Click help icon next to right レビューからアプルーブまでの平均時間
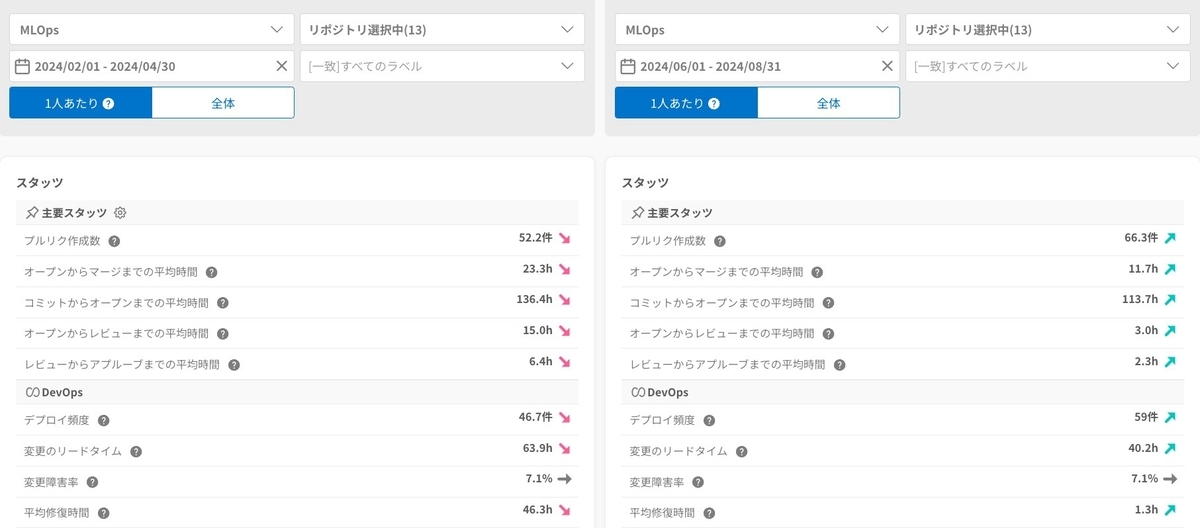The width and height of the screenshot is (1200, 528). [840, 365]
